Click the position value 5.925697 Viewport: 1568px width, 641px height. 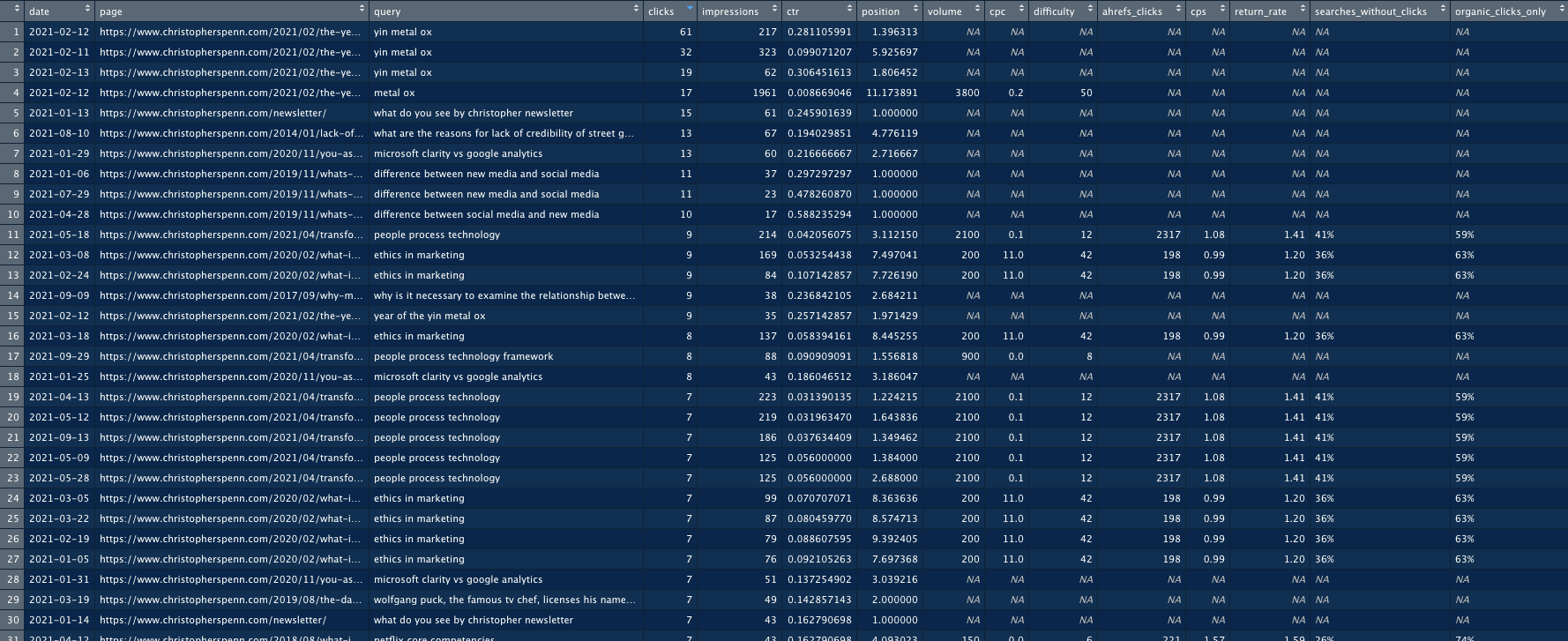[894, 52]
